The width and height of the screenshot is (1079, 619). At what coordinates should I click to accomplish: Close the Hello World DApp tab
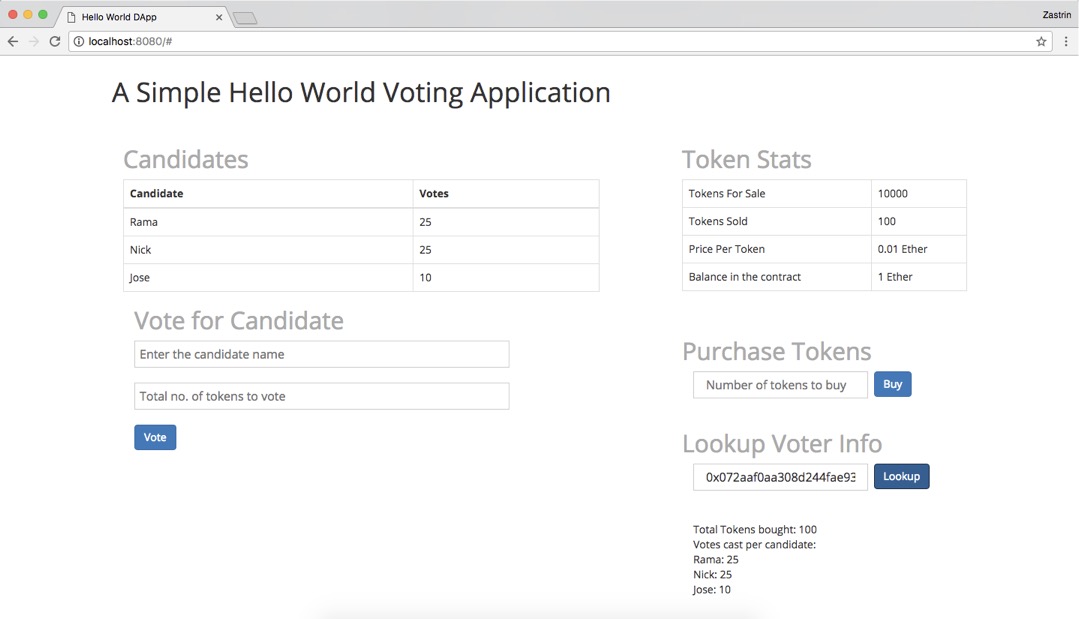coord(219,17)
